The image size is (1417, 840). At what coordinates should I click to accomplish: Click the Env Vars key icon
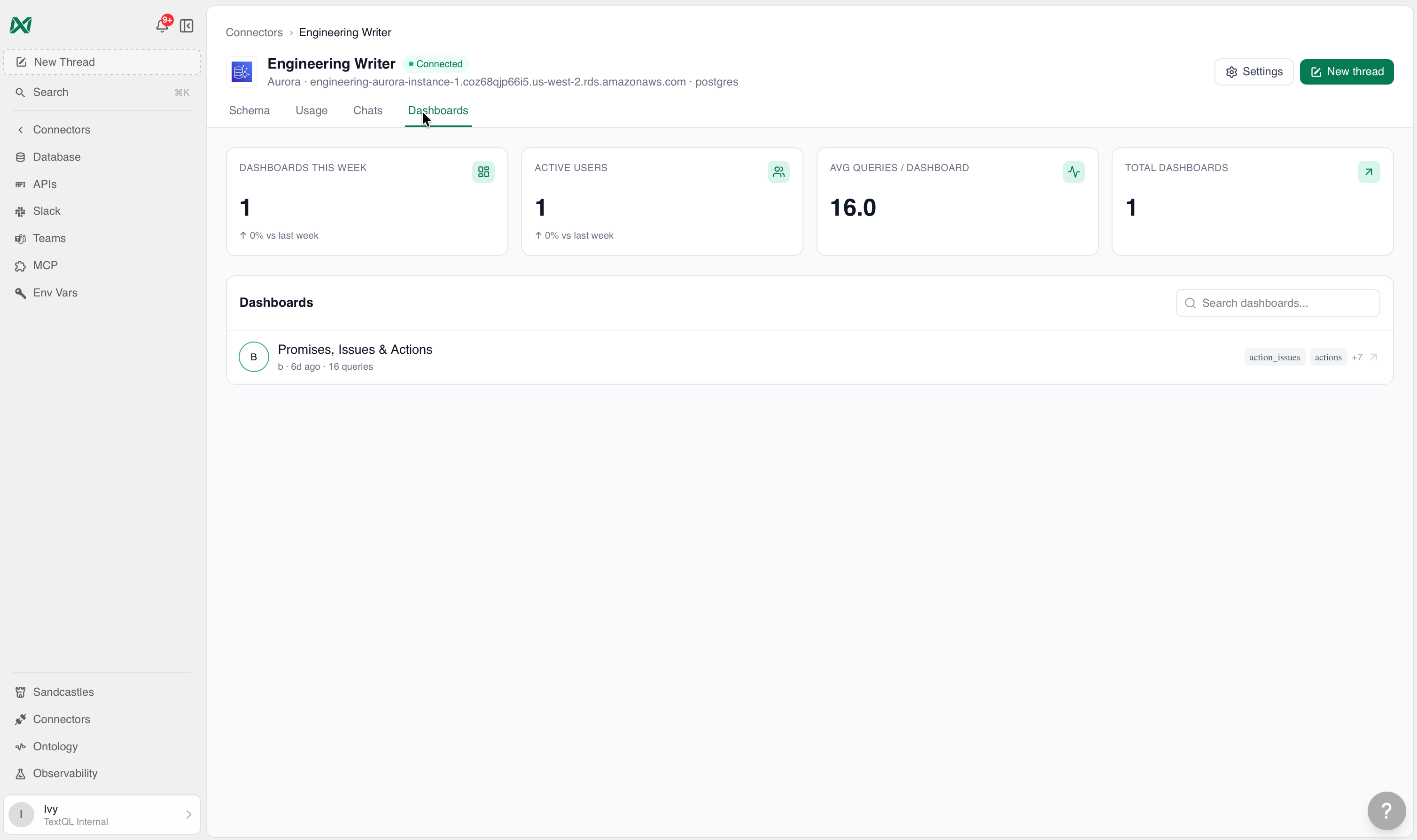pos(20,293)
